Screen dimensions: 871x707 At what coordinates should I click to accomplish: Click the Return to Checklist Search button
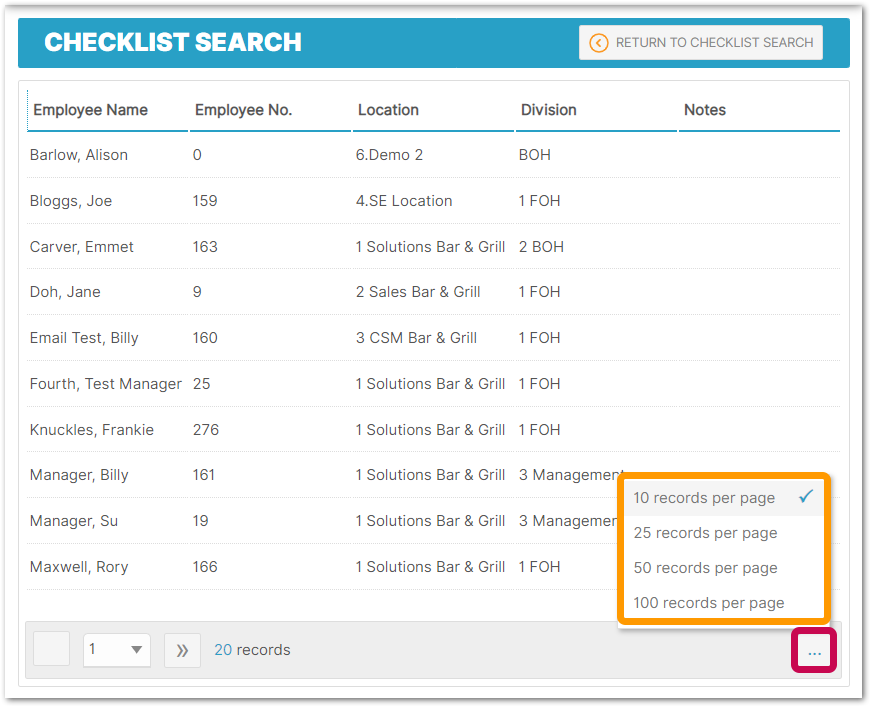pyautogui.click(x=700, y=43)
